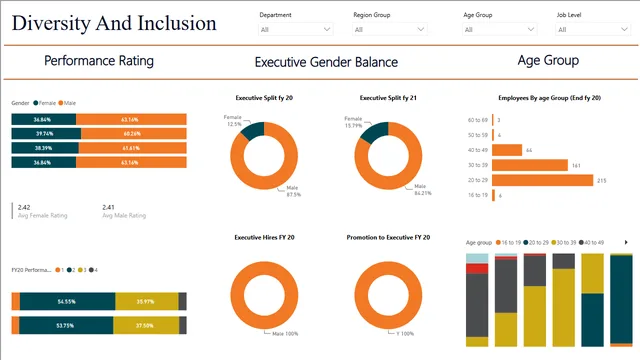Click the Male 100% donut label

click(285, 334)
